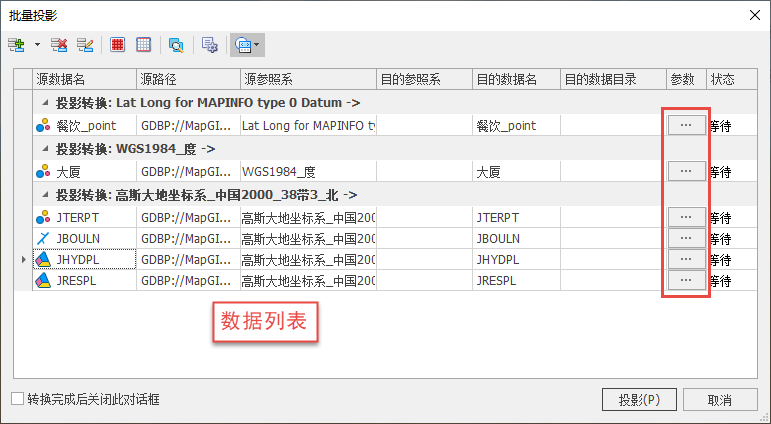Collapse the 高斯大地坐标系 projection group
The width and height of the screenshot is (771, 424).
[x=45, y=194]
